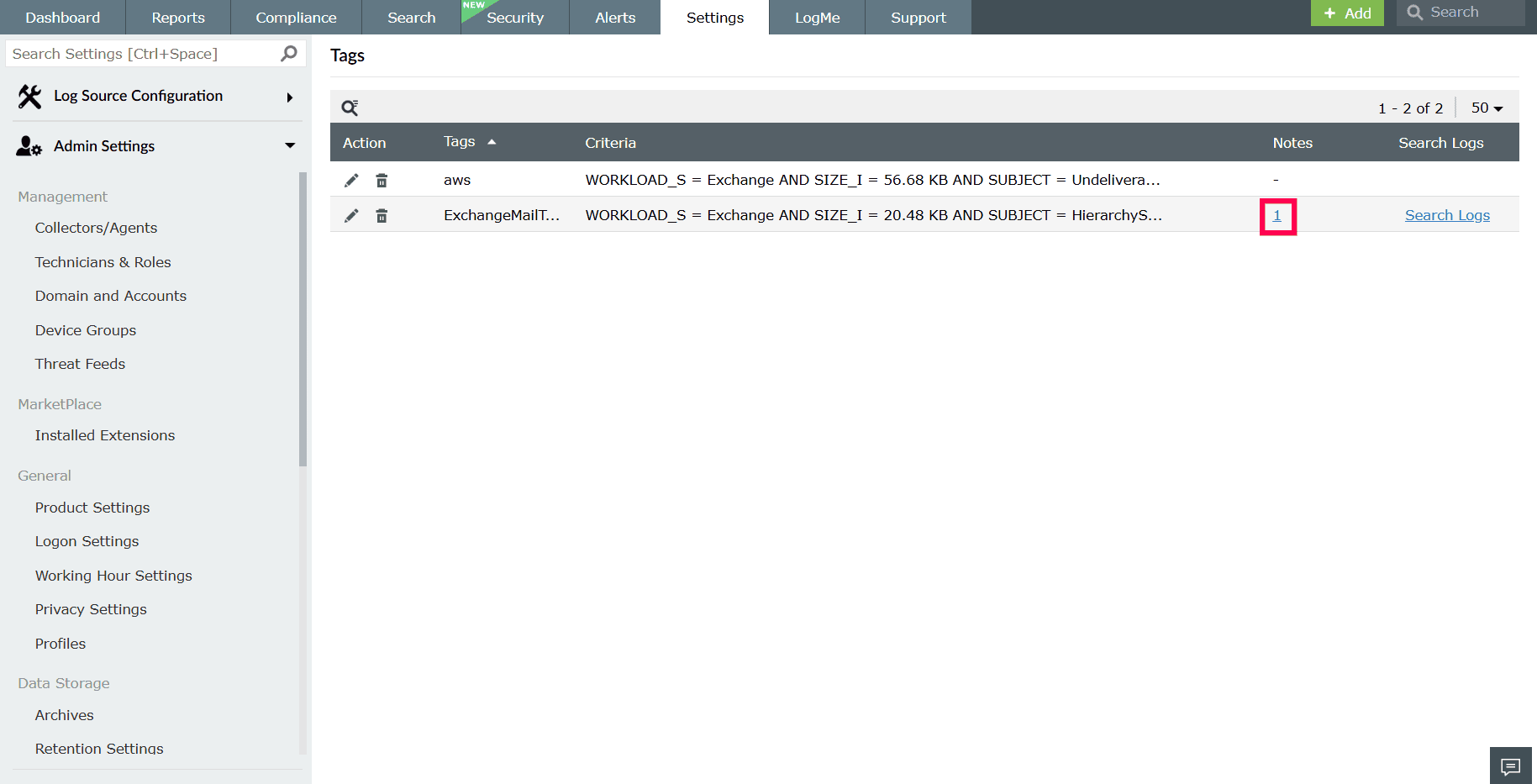Open Device Groups page
This screenshot has height=784, width=1537.
86,330
